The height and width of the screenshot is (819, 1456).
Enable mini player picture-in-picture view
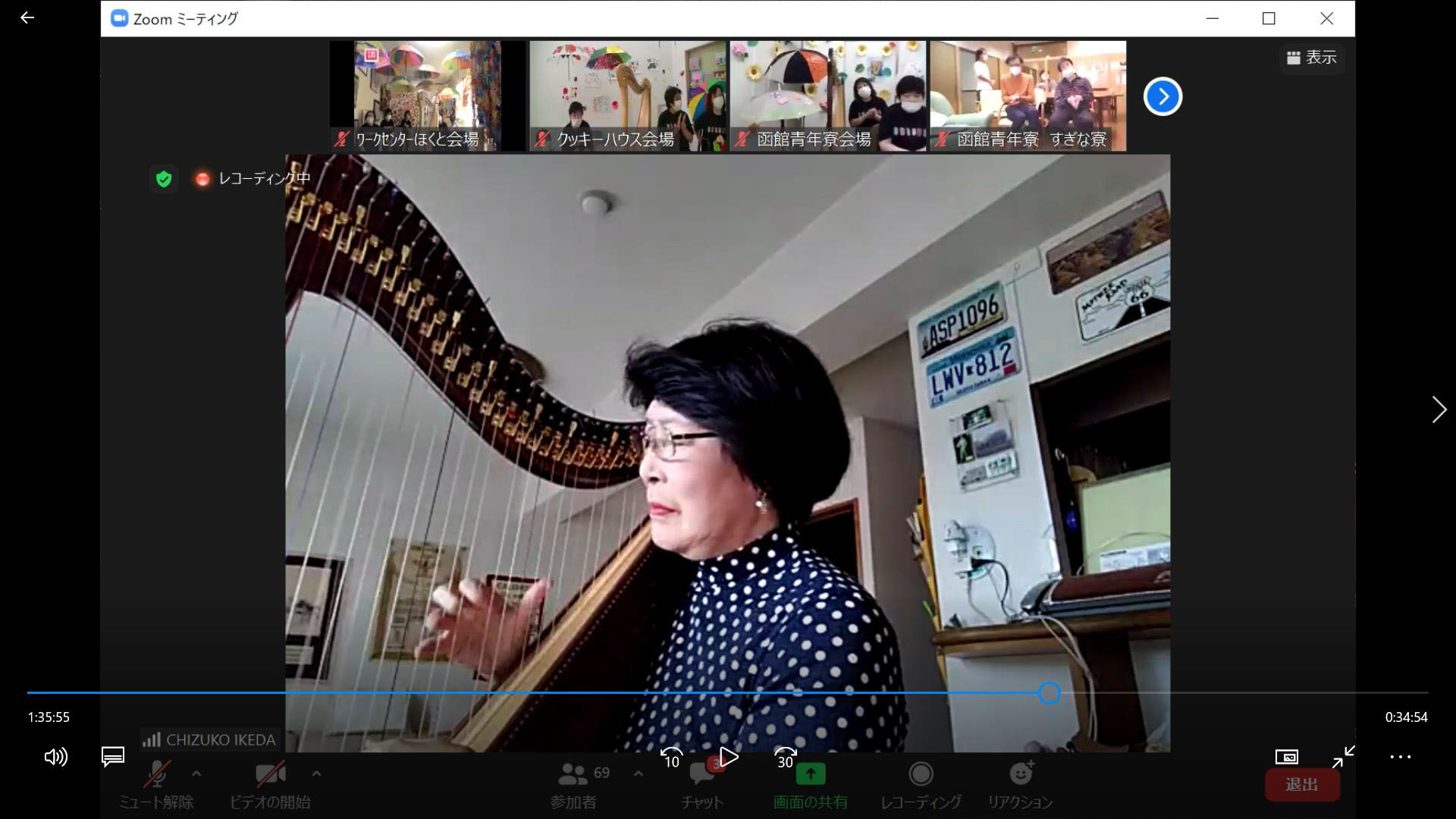1287,757
